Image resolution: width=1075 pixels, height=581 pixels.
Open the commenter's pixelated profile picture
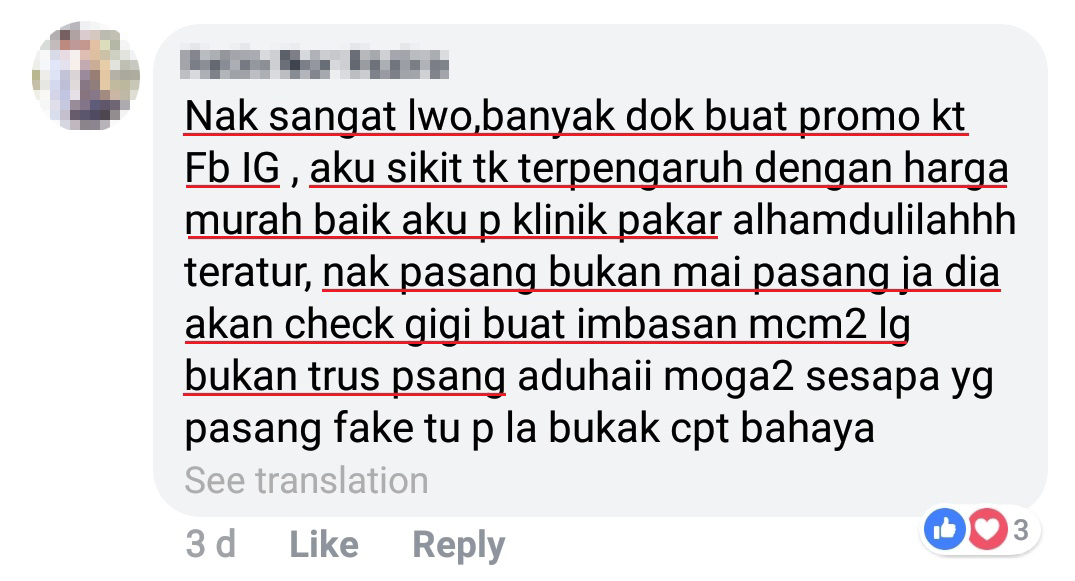coord(86,76)
